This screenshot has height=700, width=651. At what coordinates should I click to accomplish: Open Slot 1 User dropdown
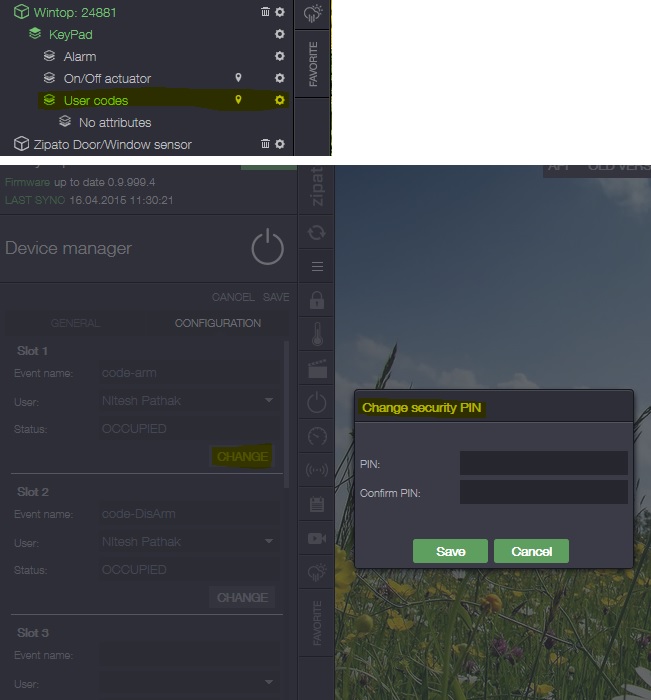pos(268,401)
